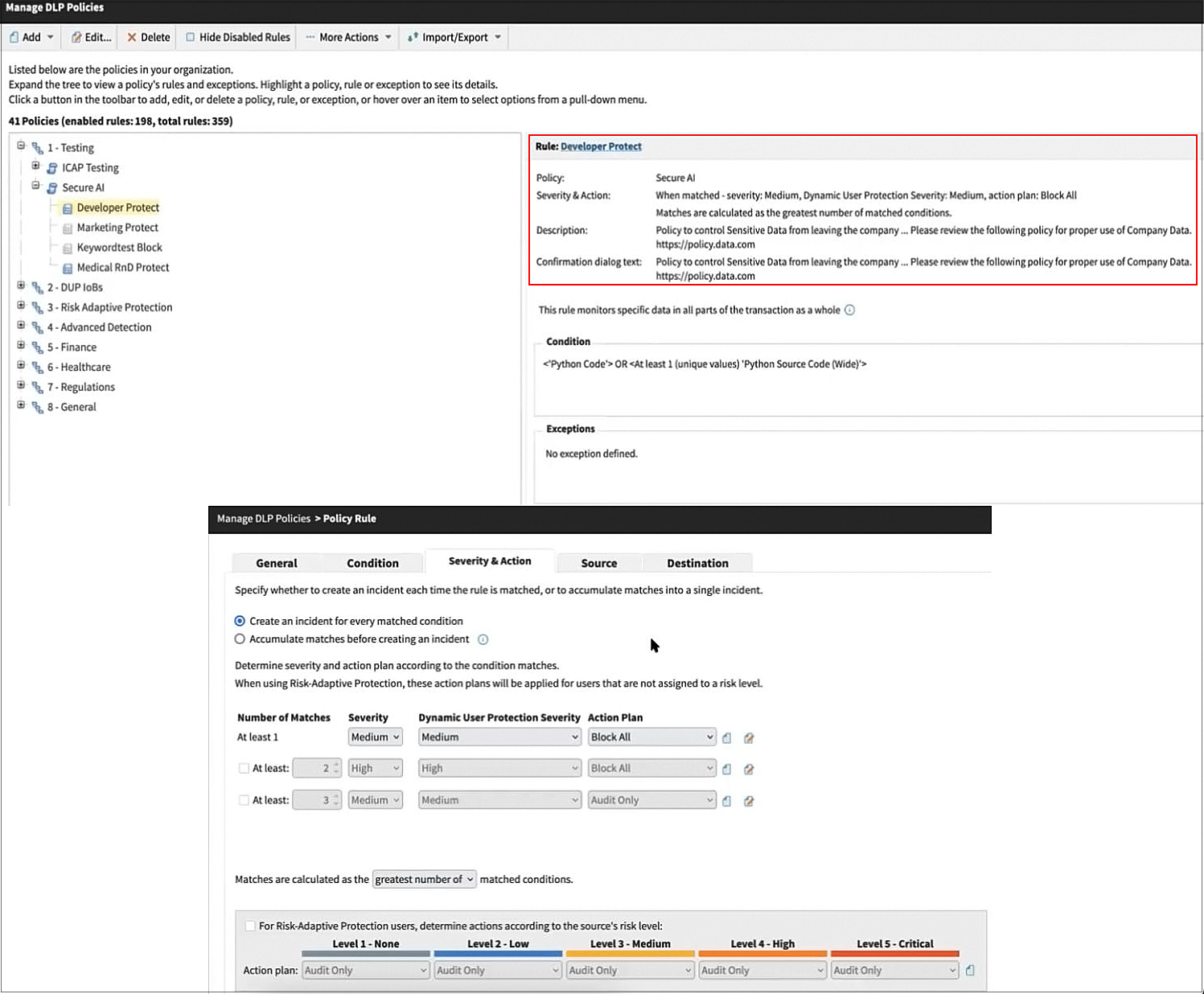
Task: Open the Edit pencil icon in toolbar
Action: 76,37
